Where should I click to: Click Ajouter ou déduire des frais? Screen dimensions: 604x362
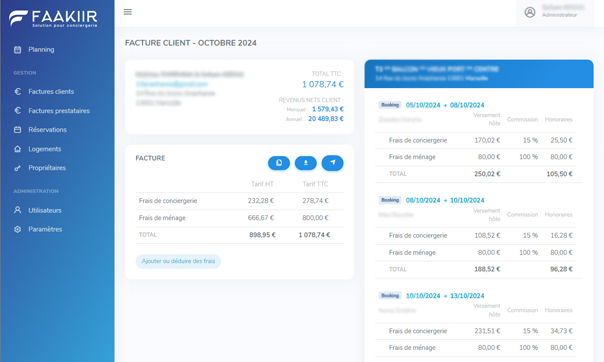click(178, 261)
